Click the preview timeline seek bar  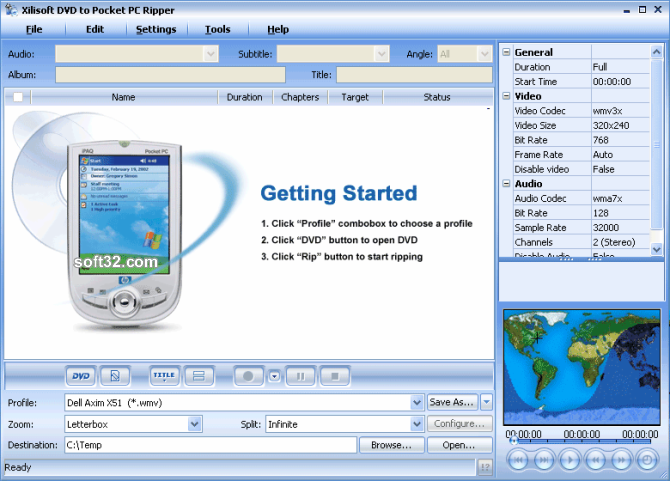click(581, 441)
